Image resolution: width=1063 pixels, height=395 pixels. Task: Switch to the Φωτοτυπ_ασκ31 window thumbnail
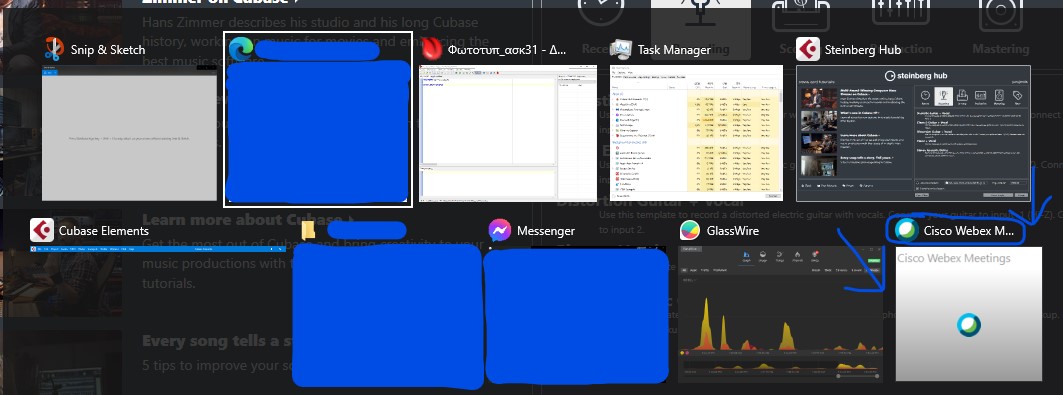pyautogui.click(x=508, y=133)
